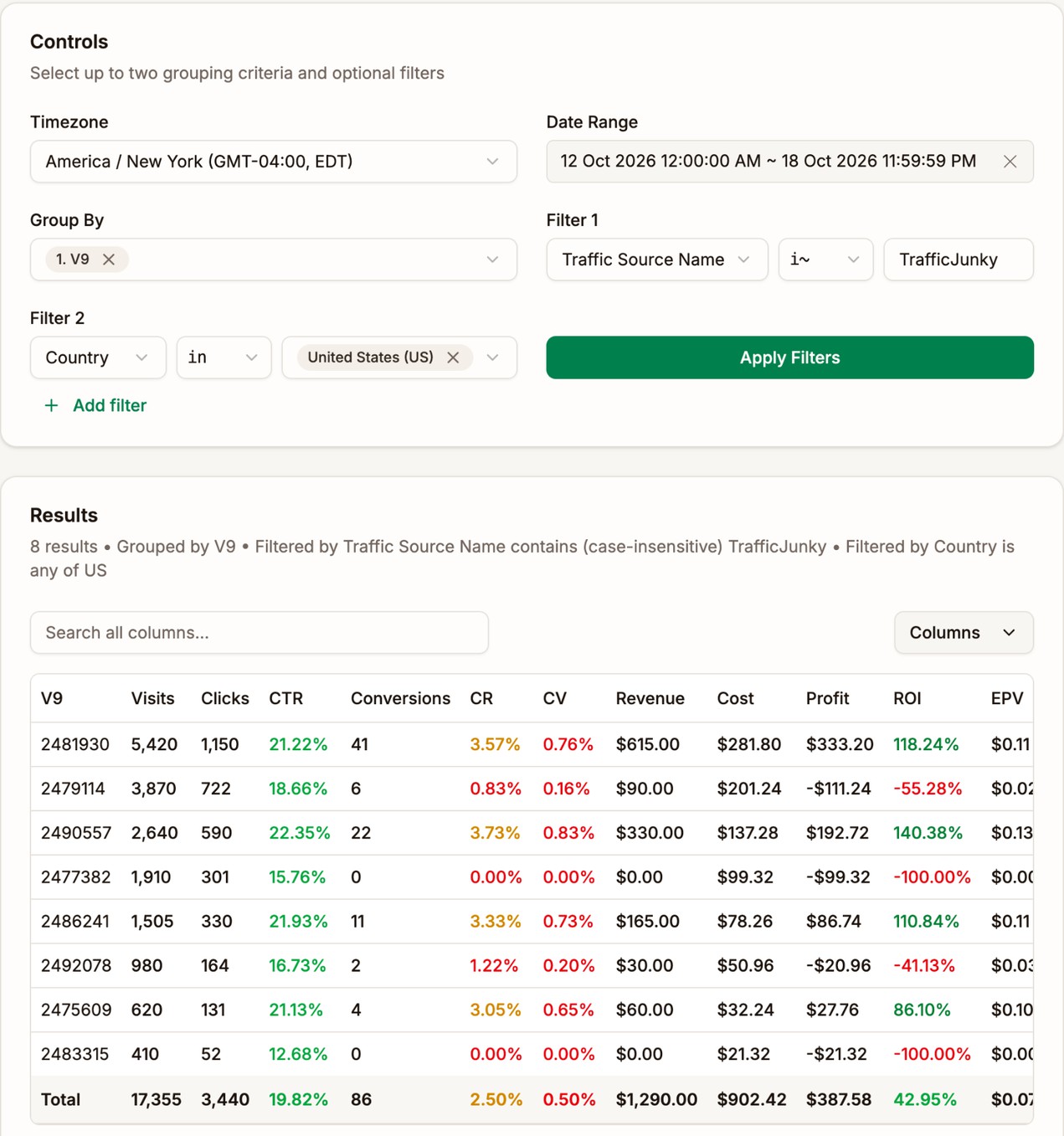
Task: Sort by the CTR column header
Action: (285, 698)
